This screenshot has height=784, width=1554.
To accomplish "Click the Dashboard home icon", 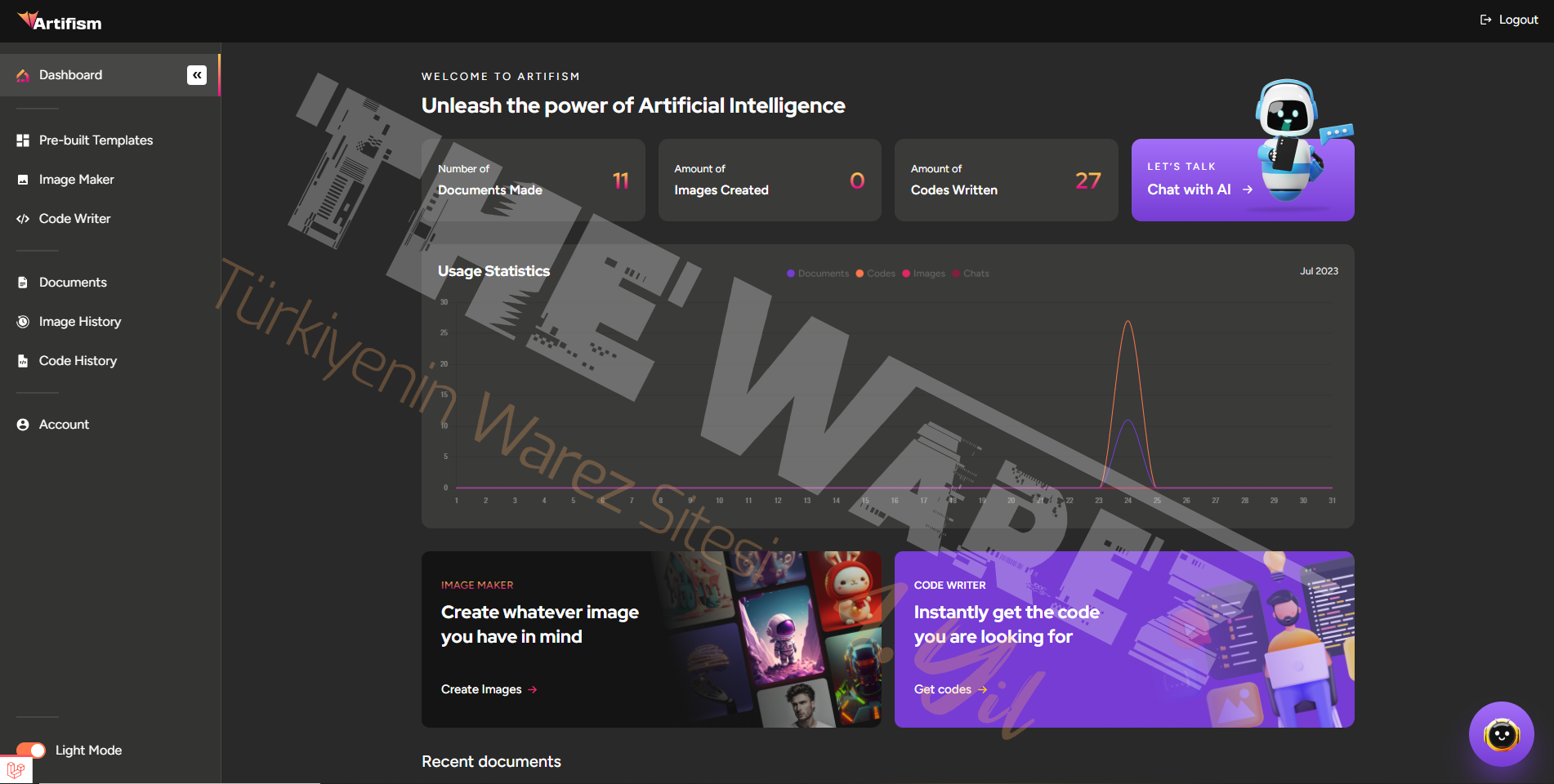I will click(23, 75).
